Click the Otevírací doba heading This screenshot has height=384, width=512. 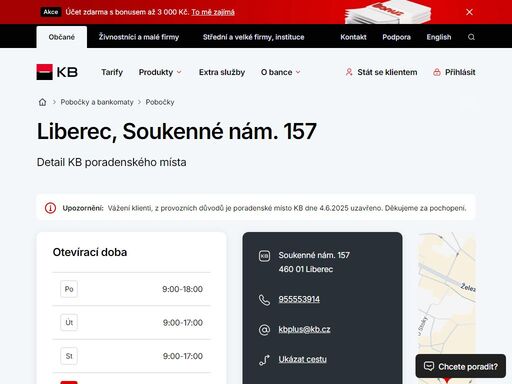click(x=90, y=252)
